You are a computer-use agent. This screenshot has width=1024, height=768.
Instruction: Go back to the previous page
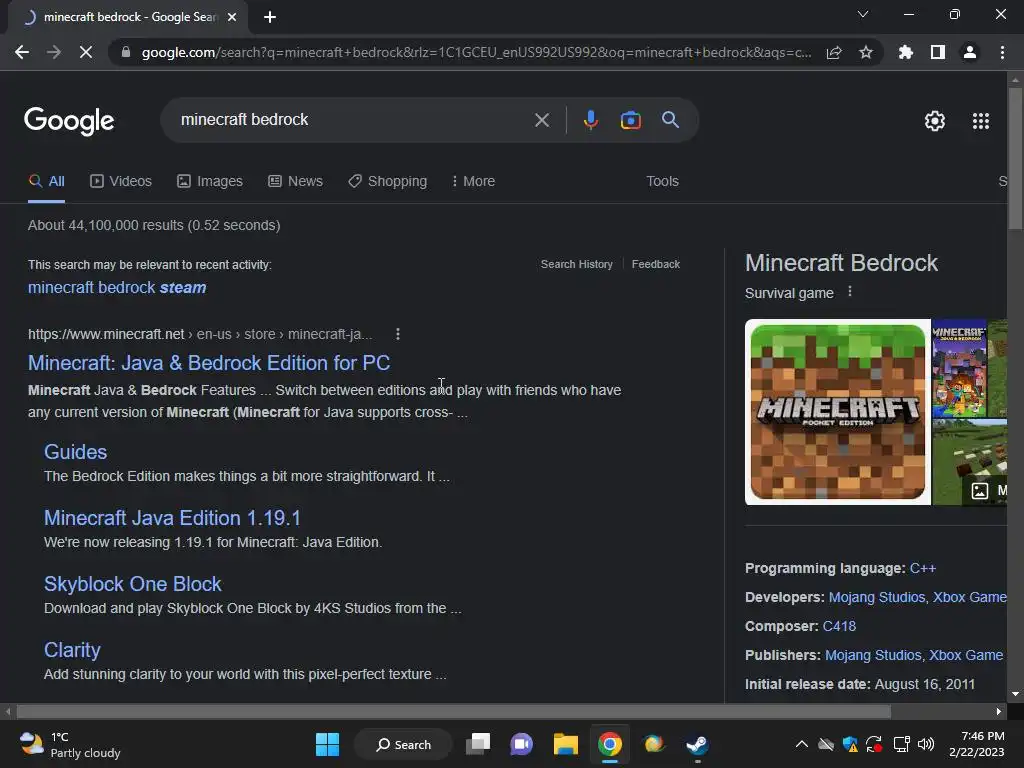point(22,52)
